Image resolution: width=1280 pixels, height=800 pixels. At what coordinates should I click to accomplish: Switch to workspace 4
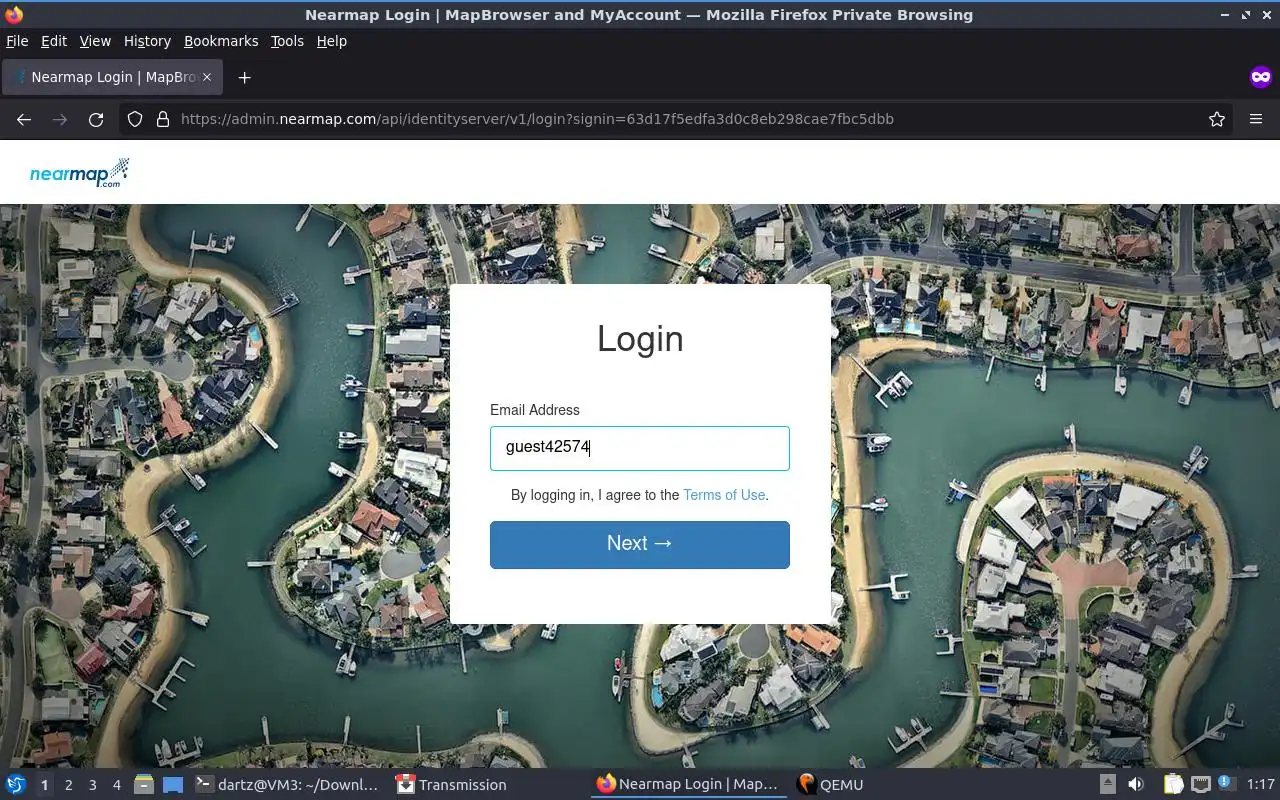click(x=117, y=785)
